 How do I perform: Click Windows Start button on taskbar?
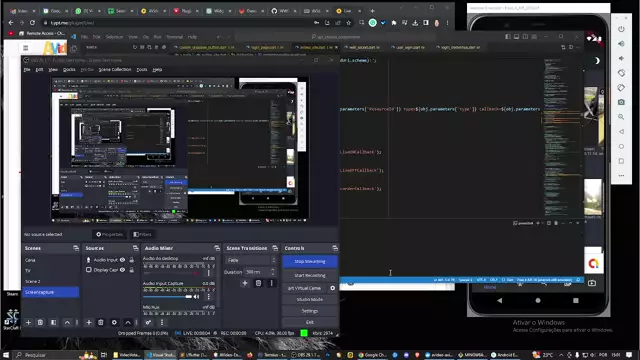[6, 355]
